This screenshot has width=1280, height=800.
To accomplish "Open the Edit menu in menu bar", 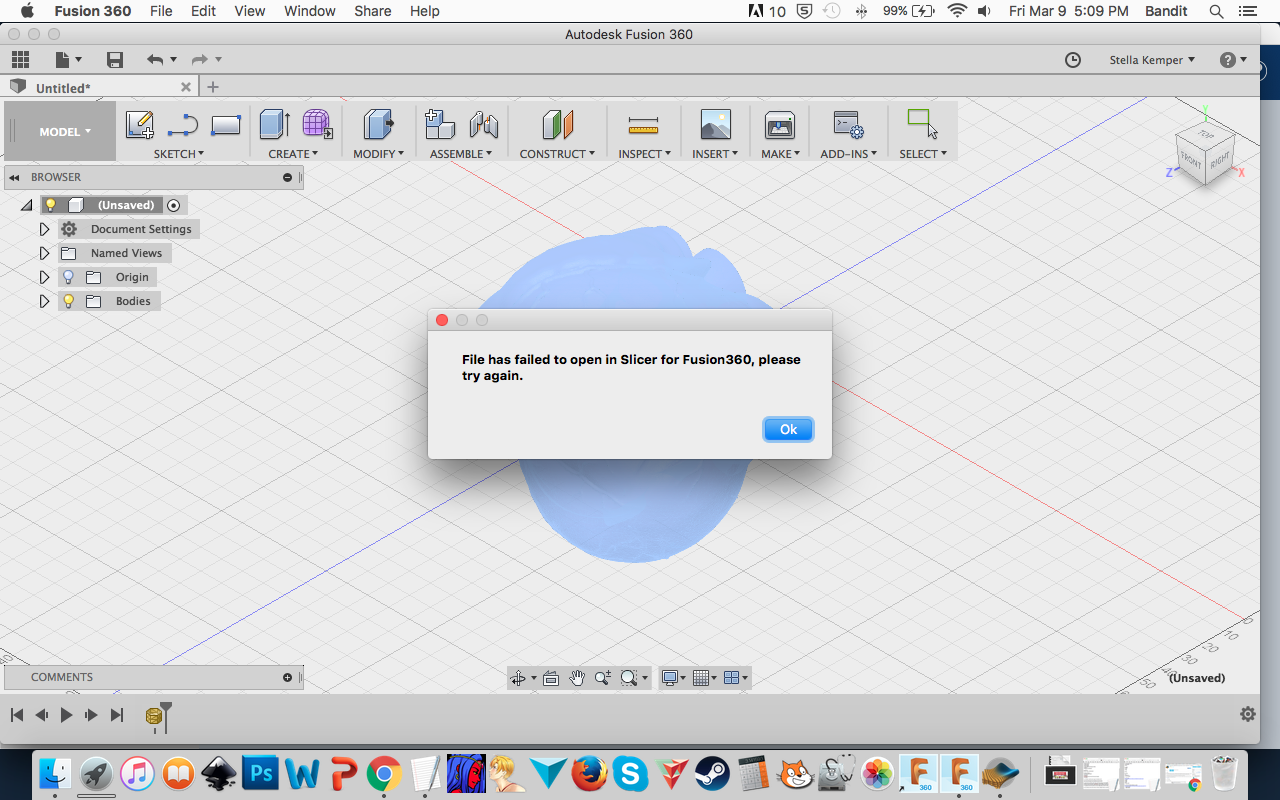I will [x=203, y=11].
